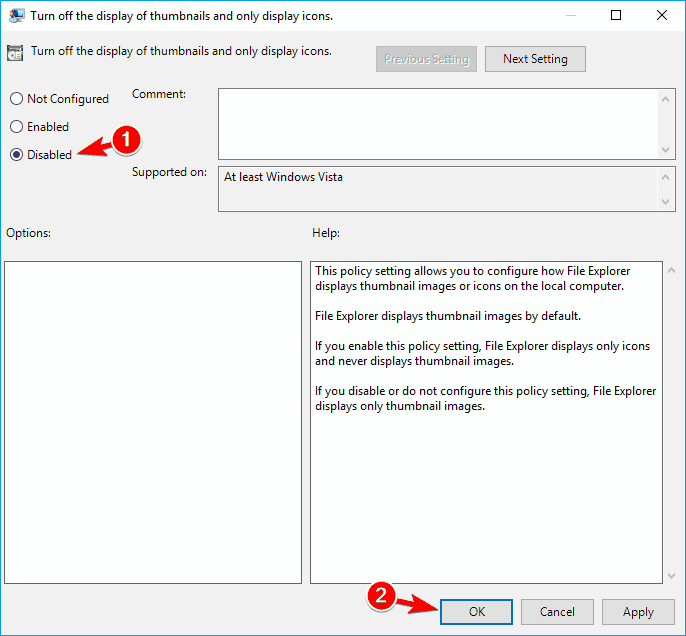Cancel the policy dialog
686x636 pixels.
557,612
